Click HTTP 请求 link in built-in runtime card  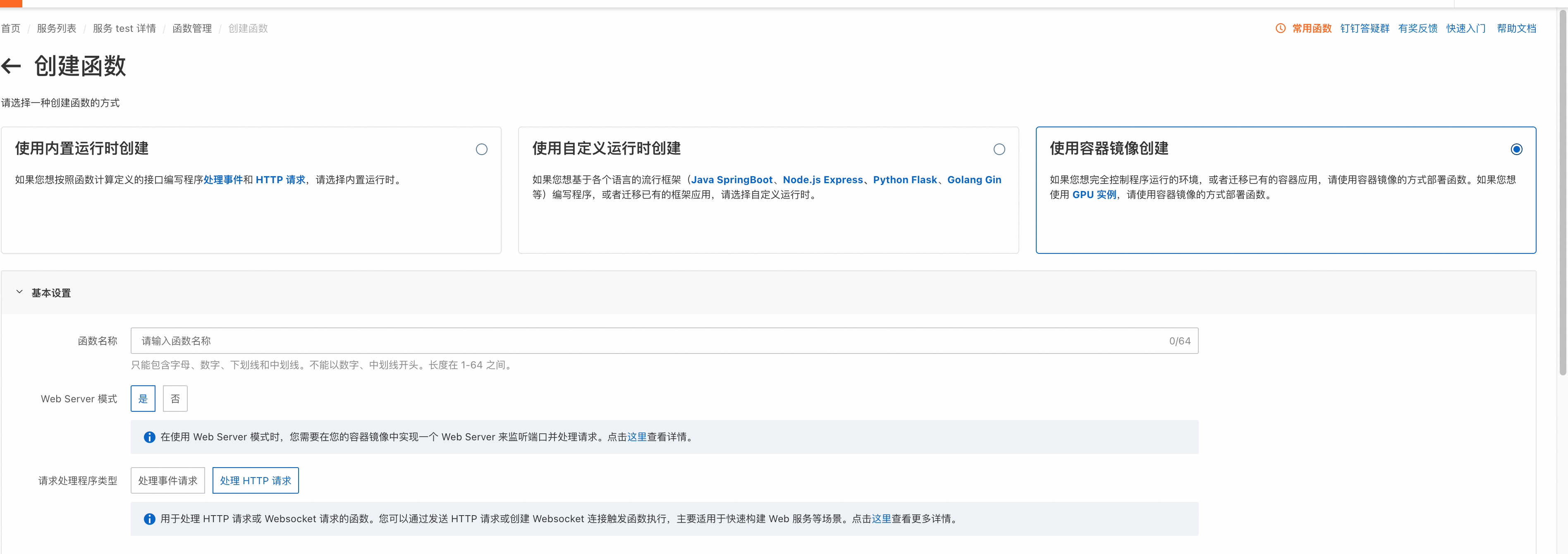[280, 179]
